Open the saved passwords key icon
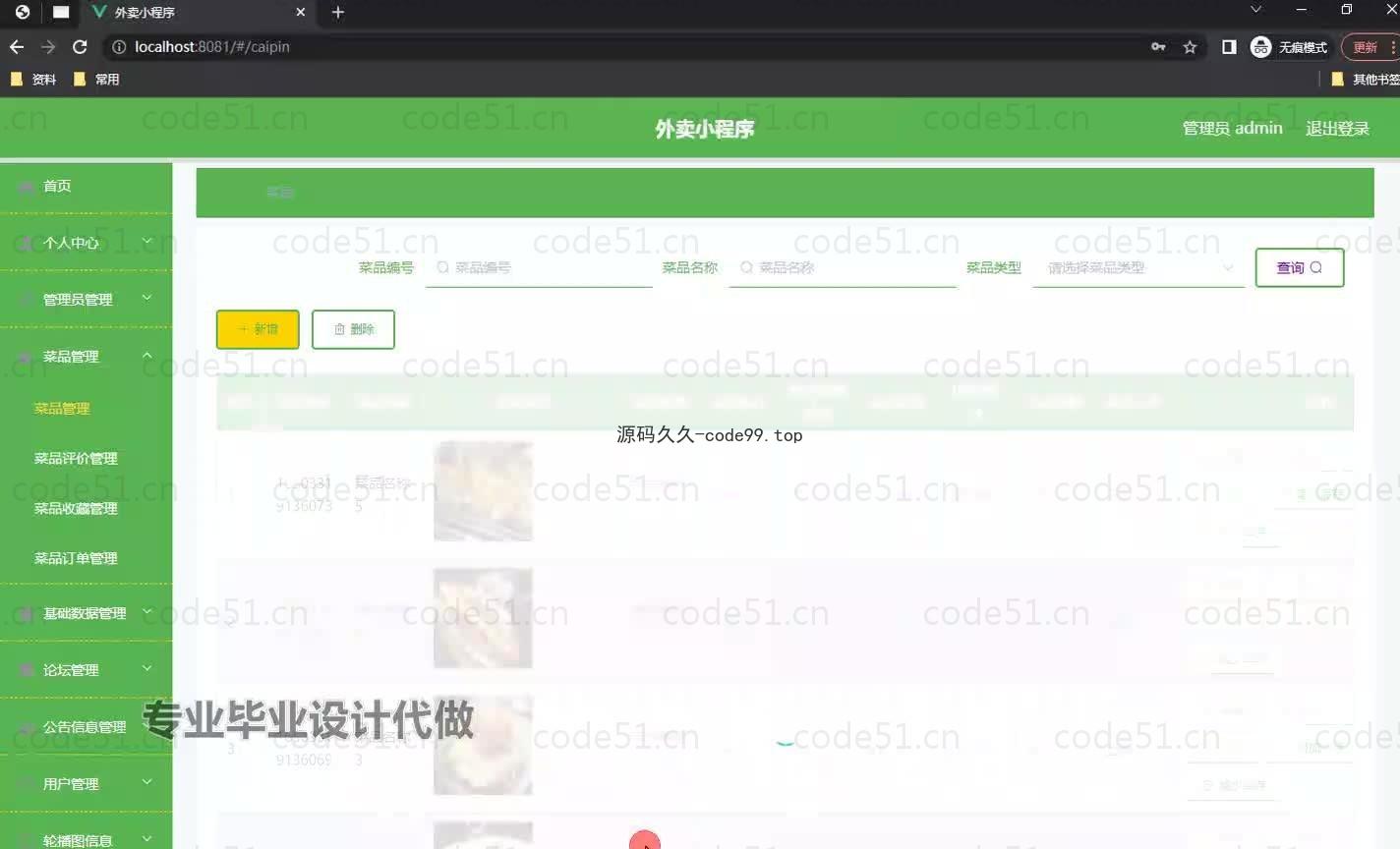The width and height of the screenshot is (1400, 849). 1158,46
